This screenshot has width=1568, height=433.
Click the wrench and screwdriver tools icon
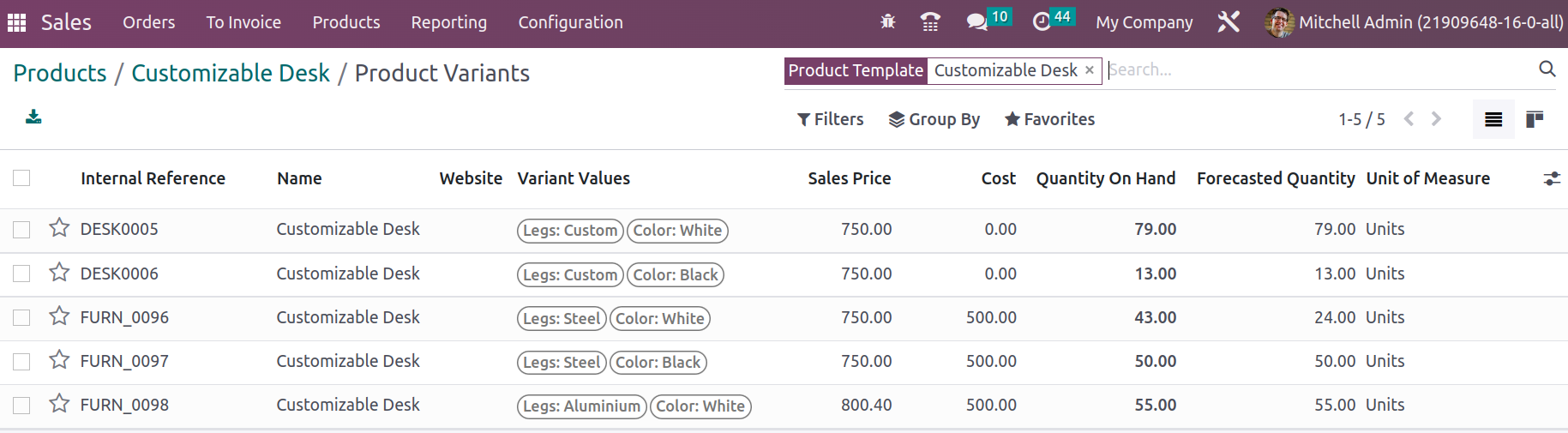click(x=1229, y=21)
